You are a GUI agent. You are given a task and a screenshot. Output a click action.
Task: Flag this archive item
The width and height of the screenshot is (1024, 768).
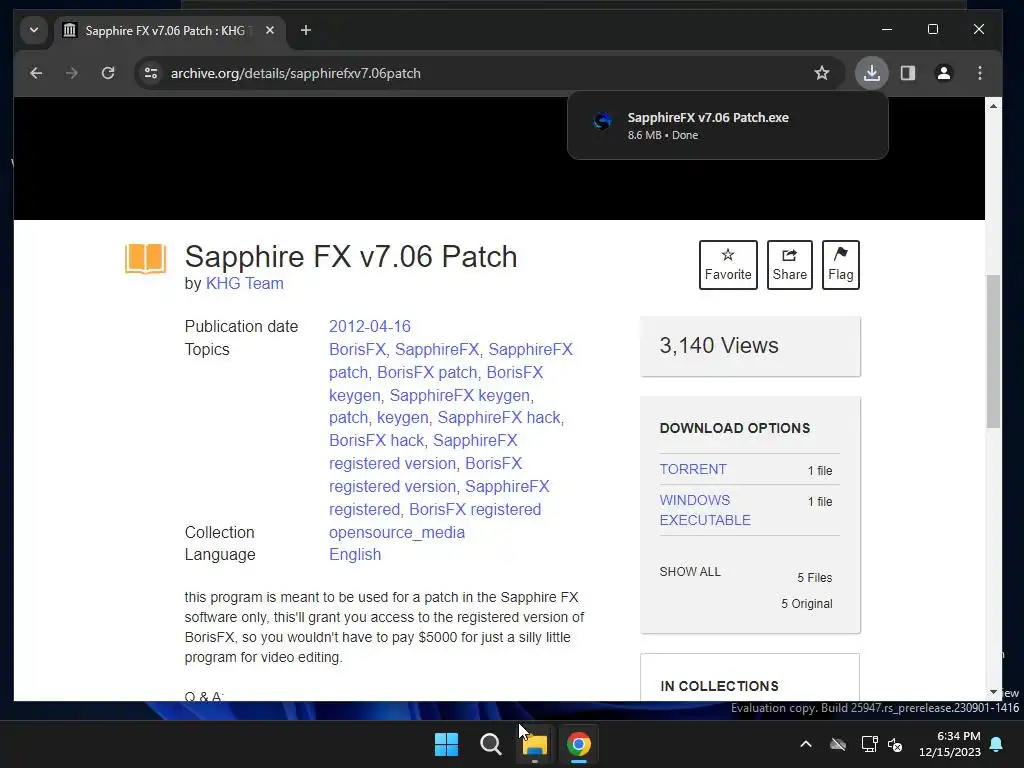coord(840,264)
